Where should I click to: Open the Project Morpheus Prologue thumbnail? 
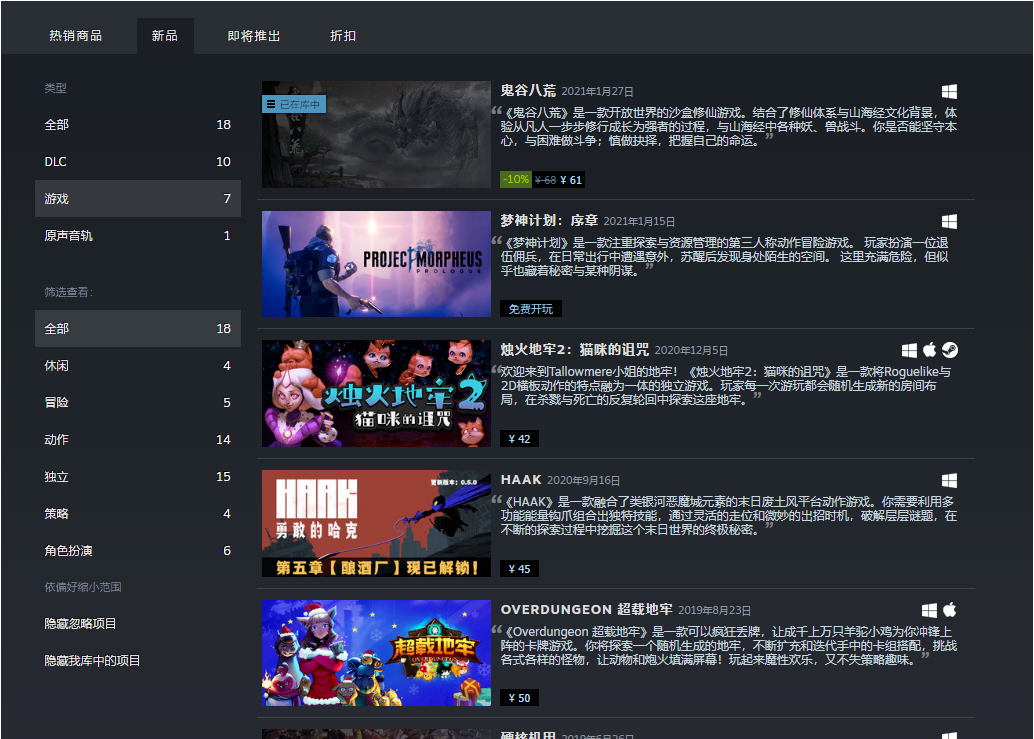(x=377, y=264)
